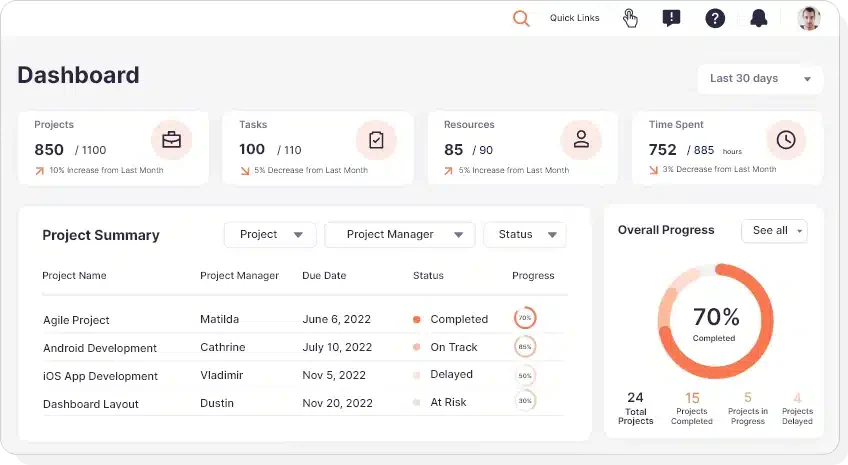
Task: Open the feedback speech bubble icon
Action: click(x=671, y=18)
